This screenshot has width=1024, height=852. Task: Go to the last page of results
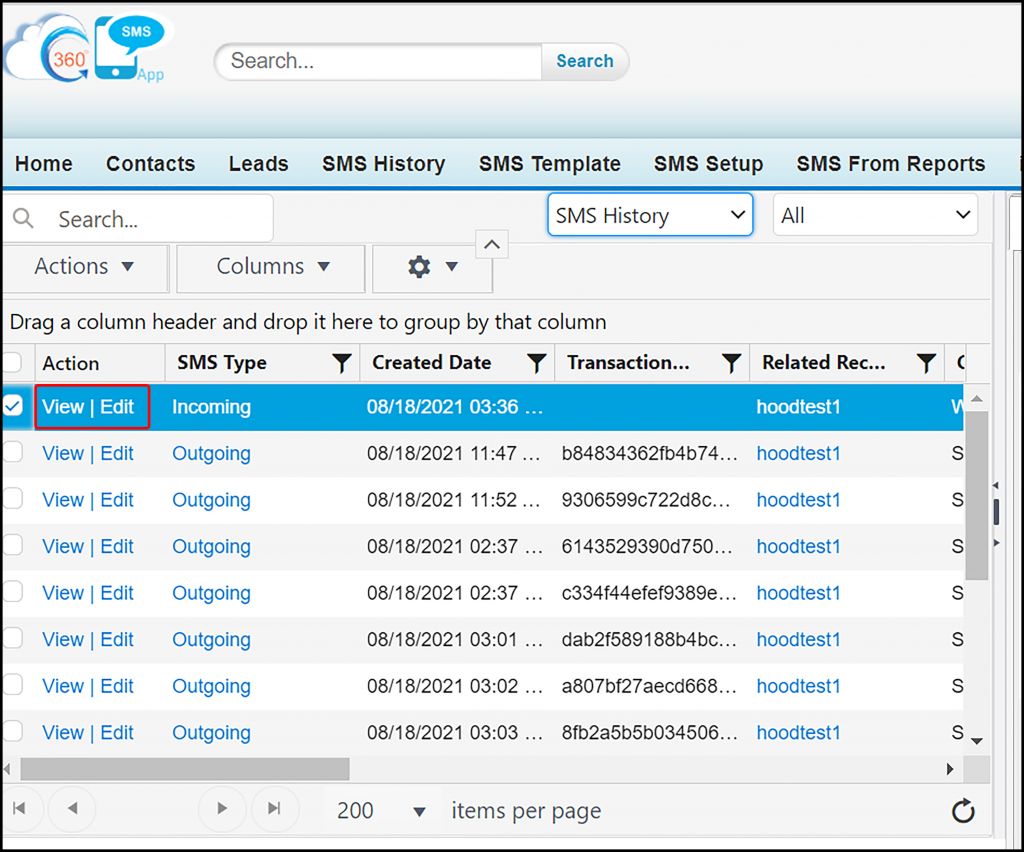(273, 809)
